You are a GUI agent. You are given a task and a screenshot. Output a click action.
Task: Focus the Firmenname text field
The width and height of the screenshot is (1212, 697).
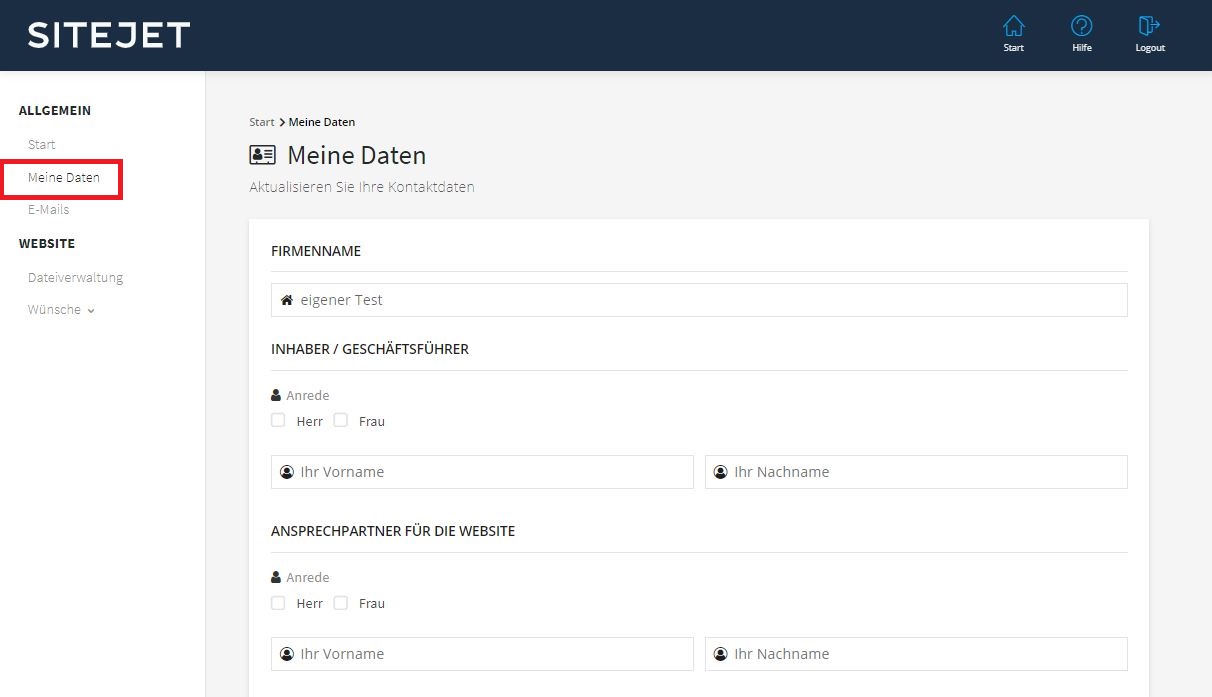710,300
